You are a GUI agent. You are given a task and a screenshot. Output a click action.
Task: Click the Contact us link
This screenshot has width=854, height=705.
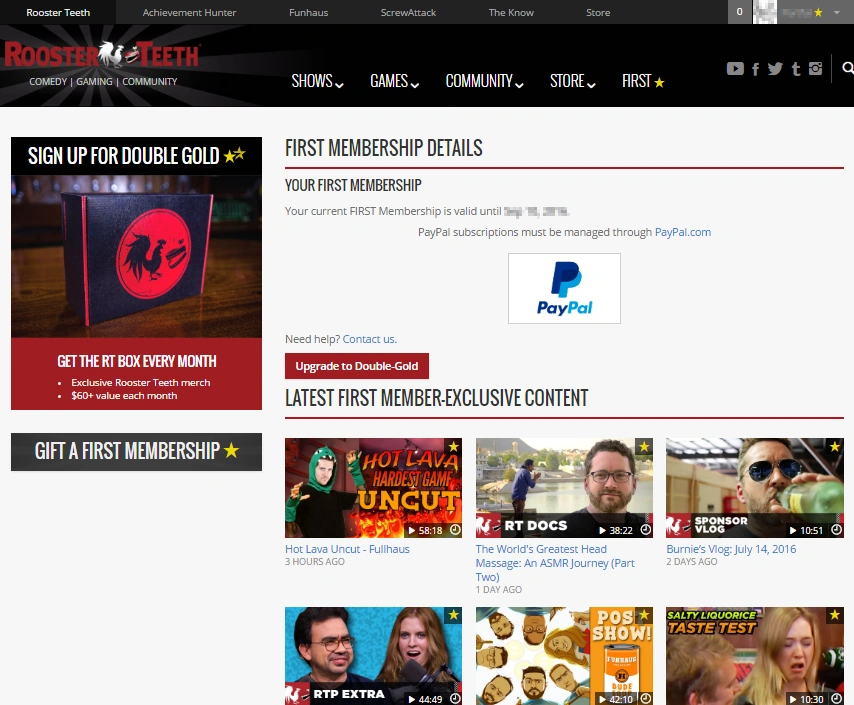pos(370,339)
